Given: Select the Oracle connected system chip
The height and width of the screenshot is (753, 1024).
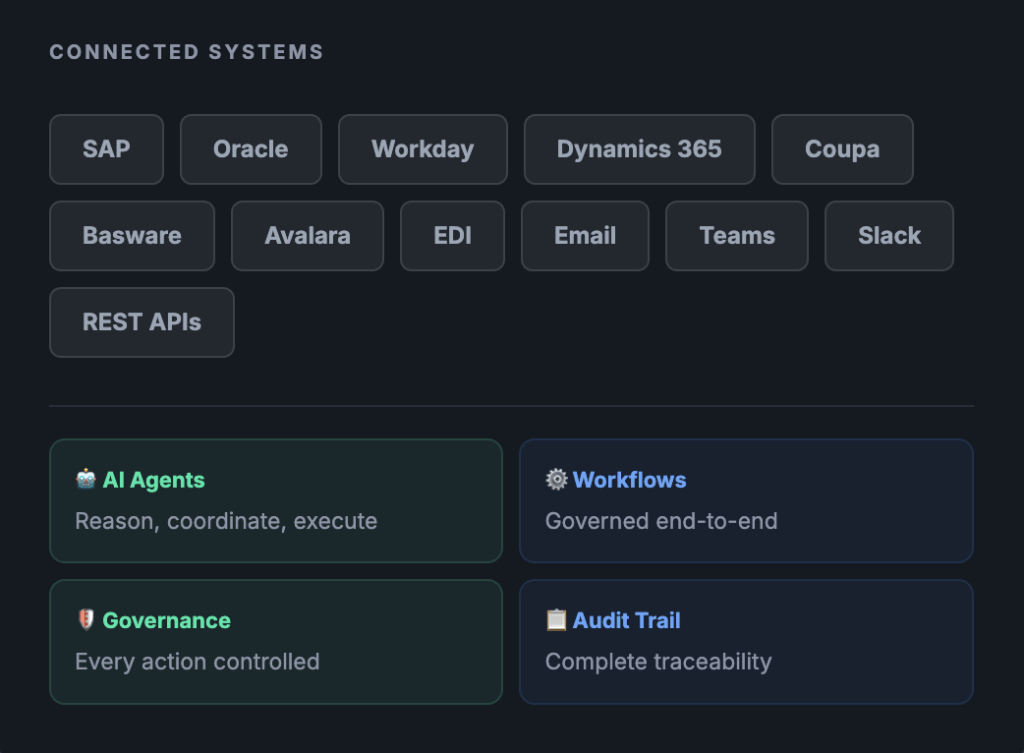Looking at the screenshot, I should tap(251, 150).
